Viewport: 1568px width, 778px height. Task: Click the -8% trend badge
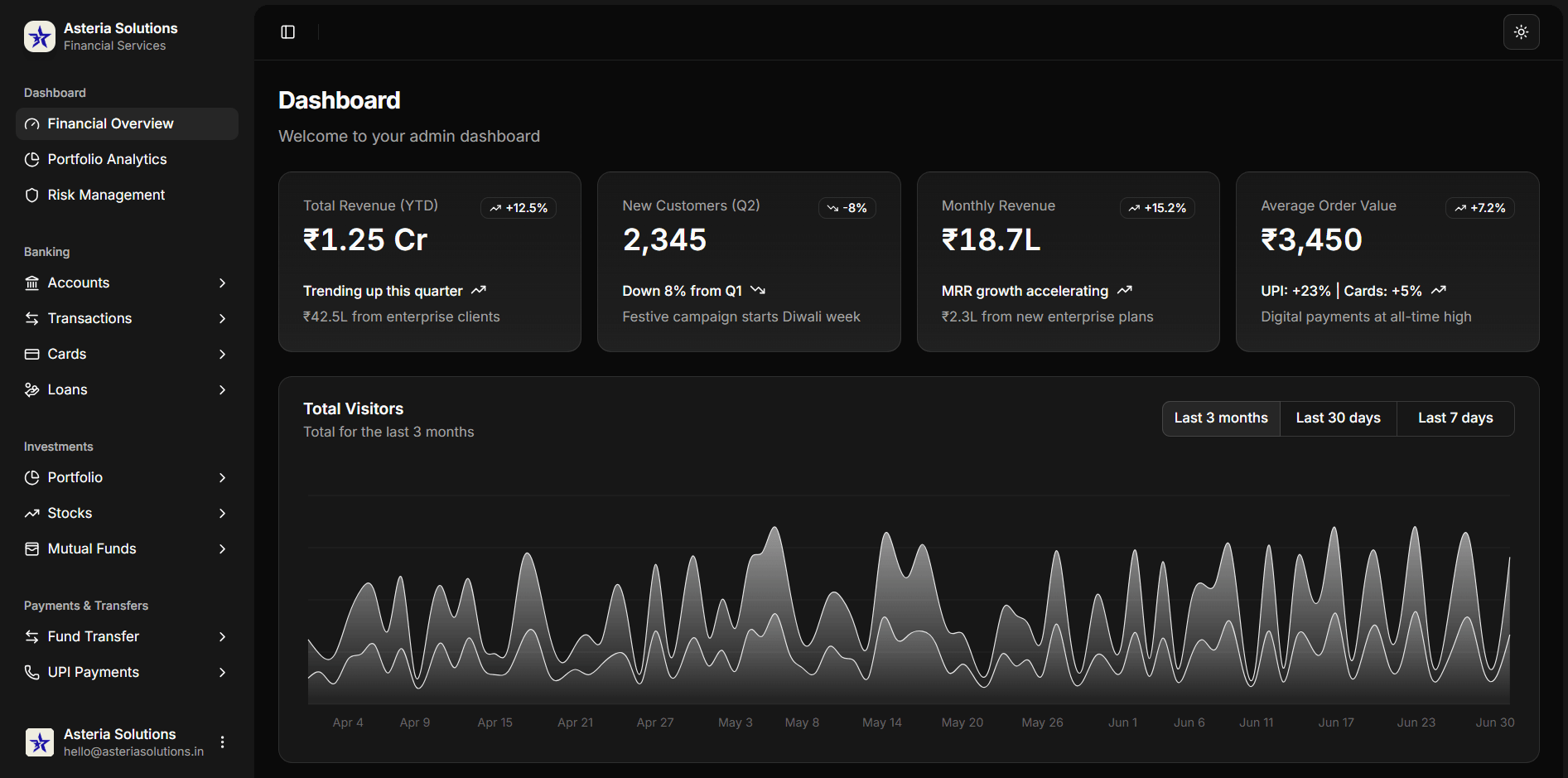[847, 208]
